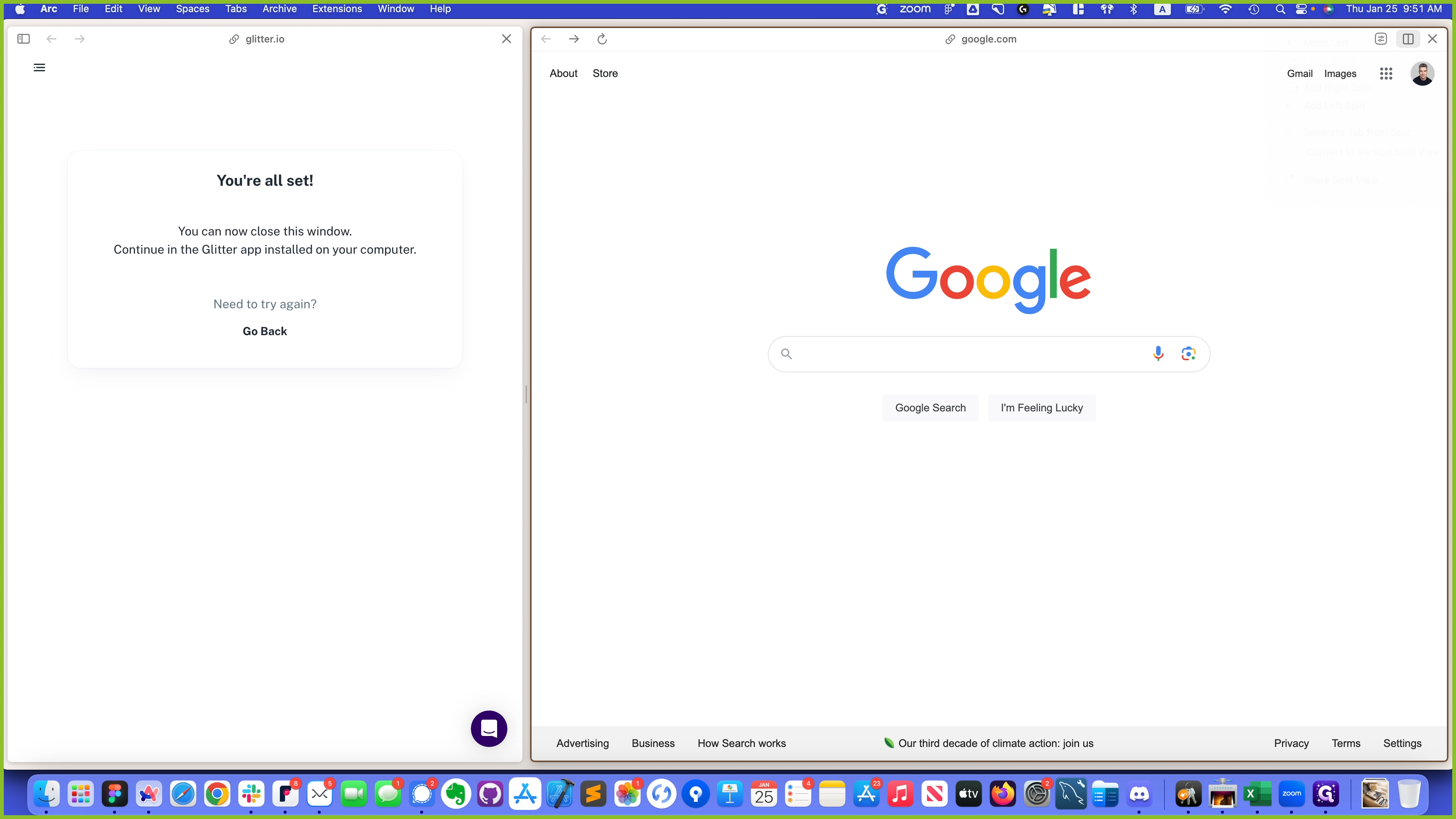
Task: Click the voice search microphone icon
Action: [1158, 354]
